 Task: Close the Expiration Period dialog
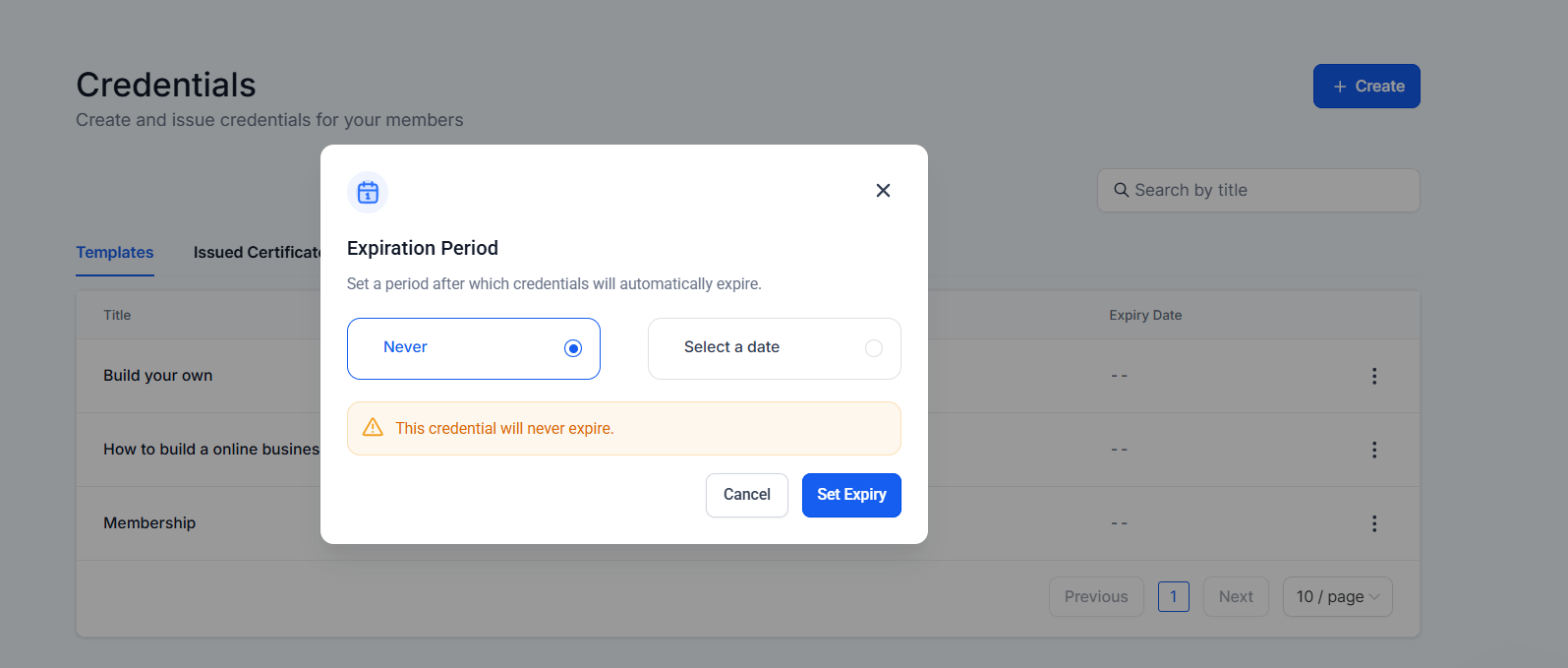[883, 191]
